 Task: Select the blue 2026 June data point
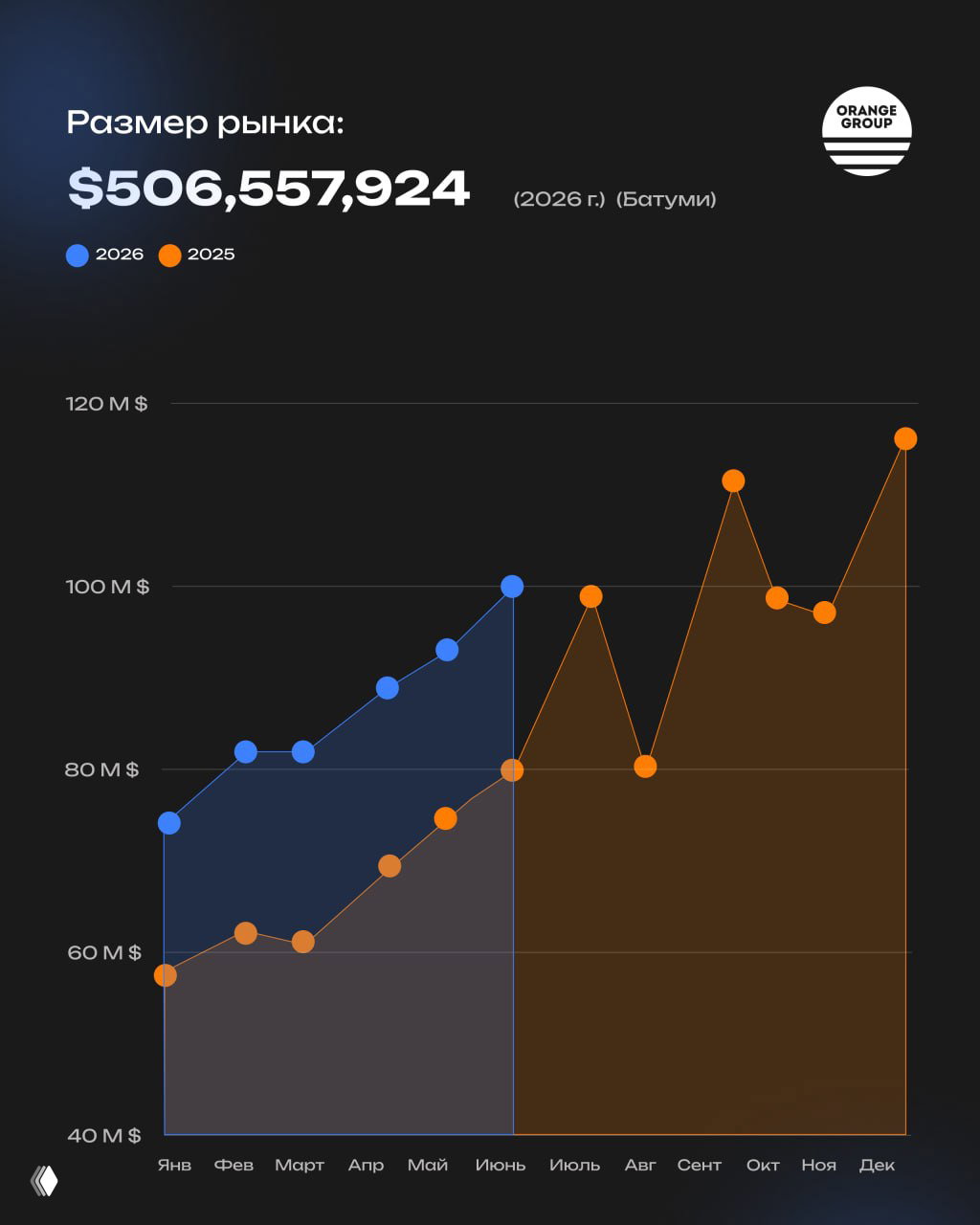[512, 587]
